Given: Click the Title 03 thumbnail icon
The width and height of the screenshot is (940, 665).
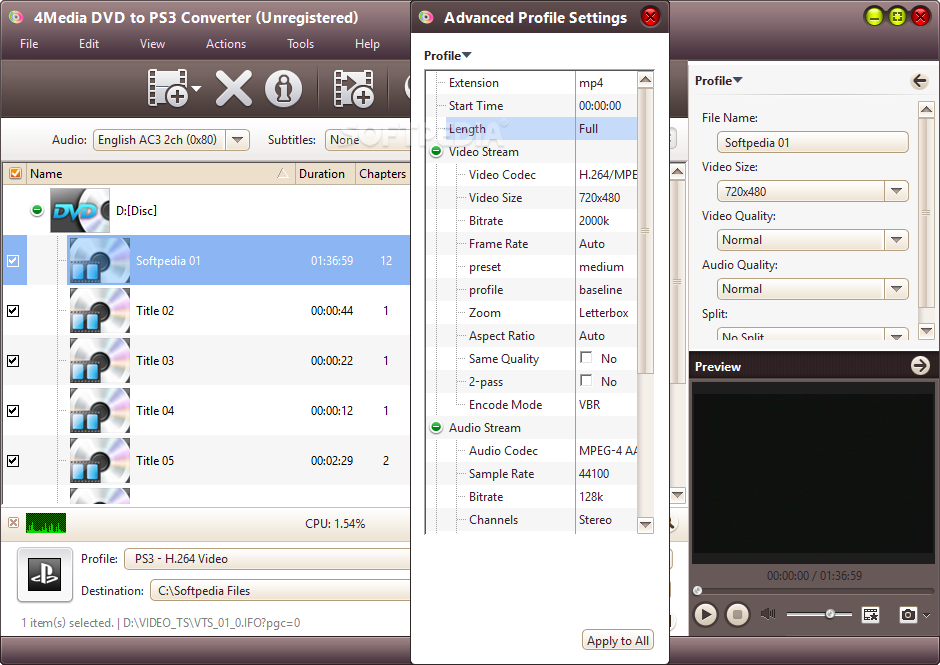Looking at the screenshot, I should (x=100, y=360).
